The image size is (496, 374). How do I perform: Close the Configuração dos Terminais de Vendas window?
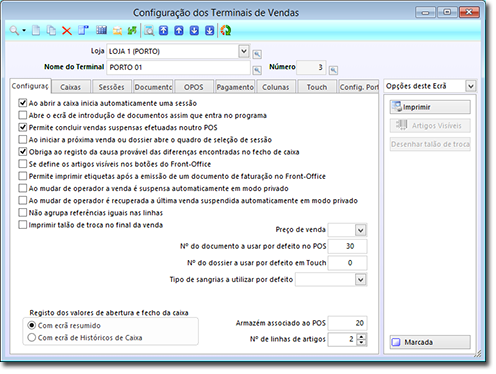(469, 12)
